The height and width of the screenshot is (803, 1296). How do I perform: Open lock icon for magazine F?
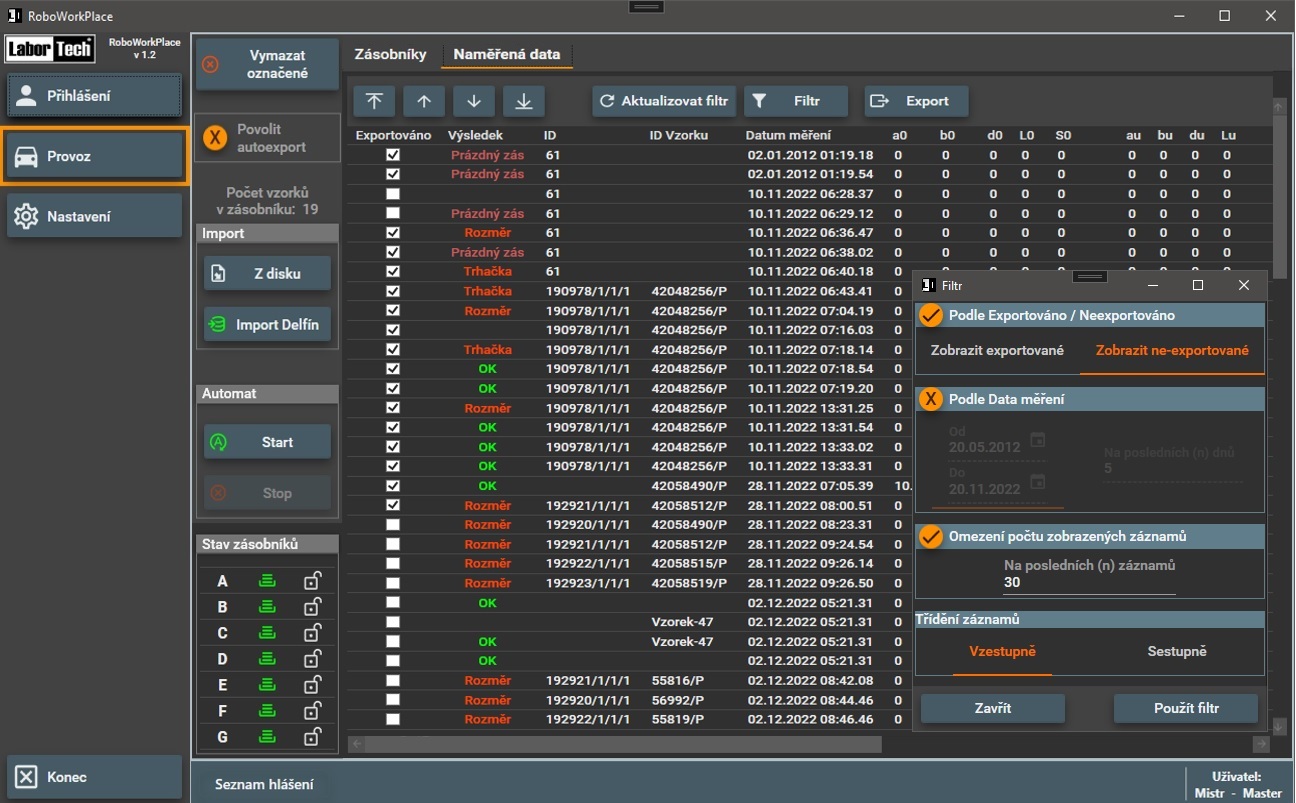(x=313, y=711)
